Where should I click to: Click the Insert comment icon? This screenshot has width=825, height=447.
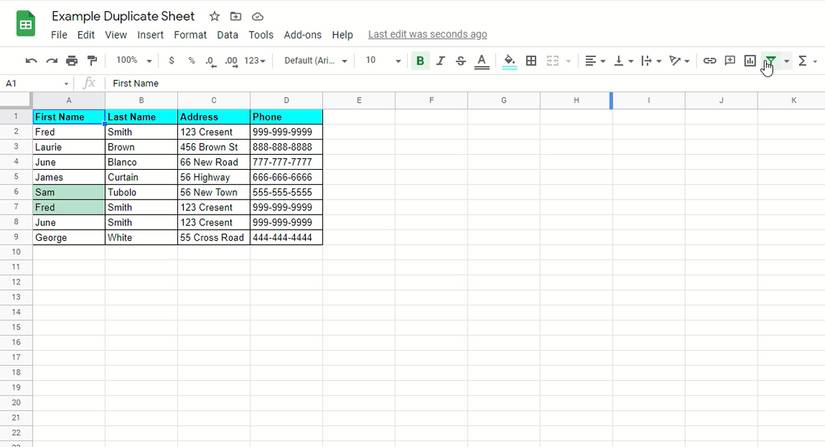point(730,61)
